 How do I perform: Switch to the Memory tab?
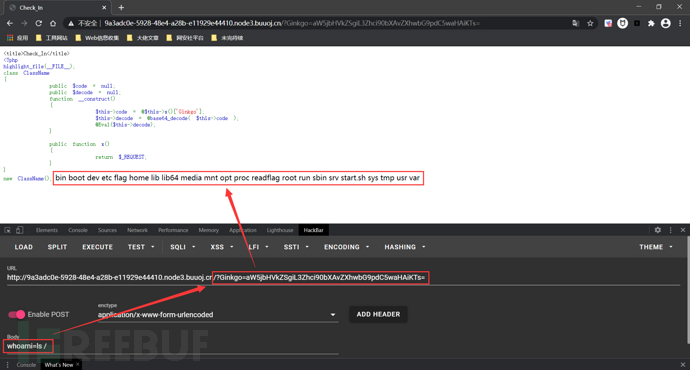209,230
